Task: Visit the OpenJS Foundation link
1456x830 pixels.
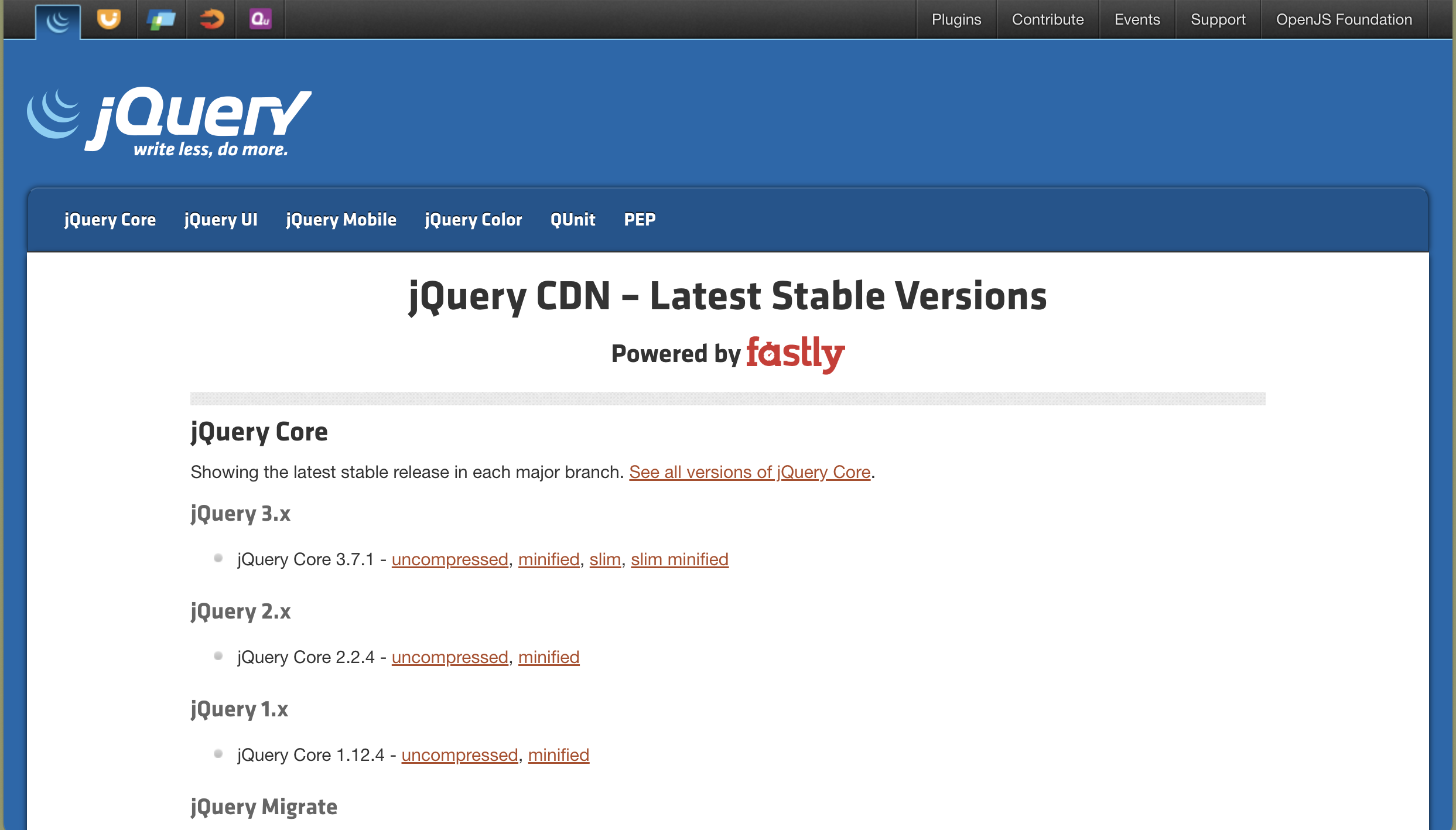Action: [x=1344, y=19]
